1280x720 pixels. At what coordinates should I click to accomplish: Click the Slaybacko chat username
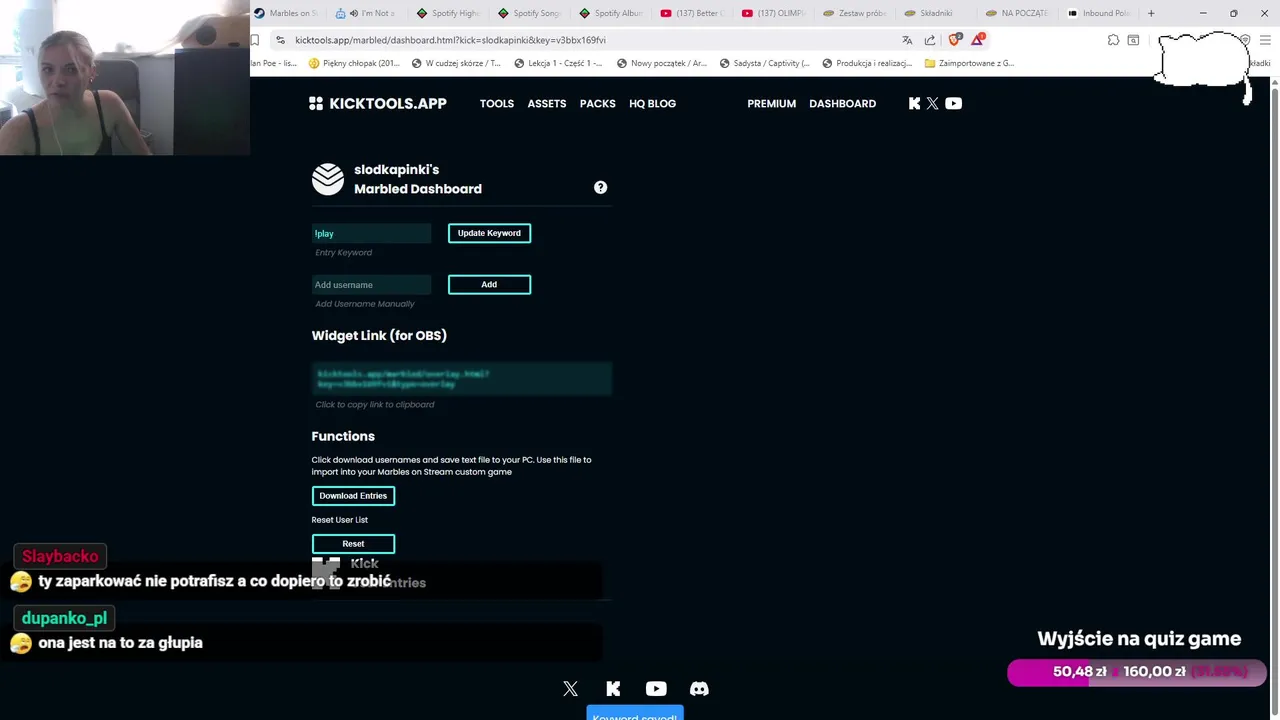60,556
